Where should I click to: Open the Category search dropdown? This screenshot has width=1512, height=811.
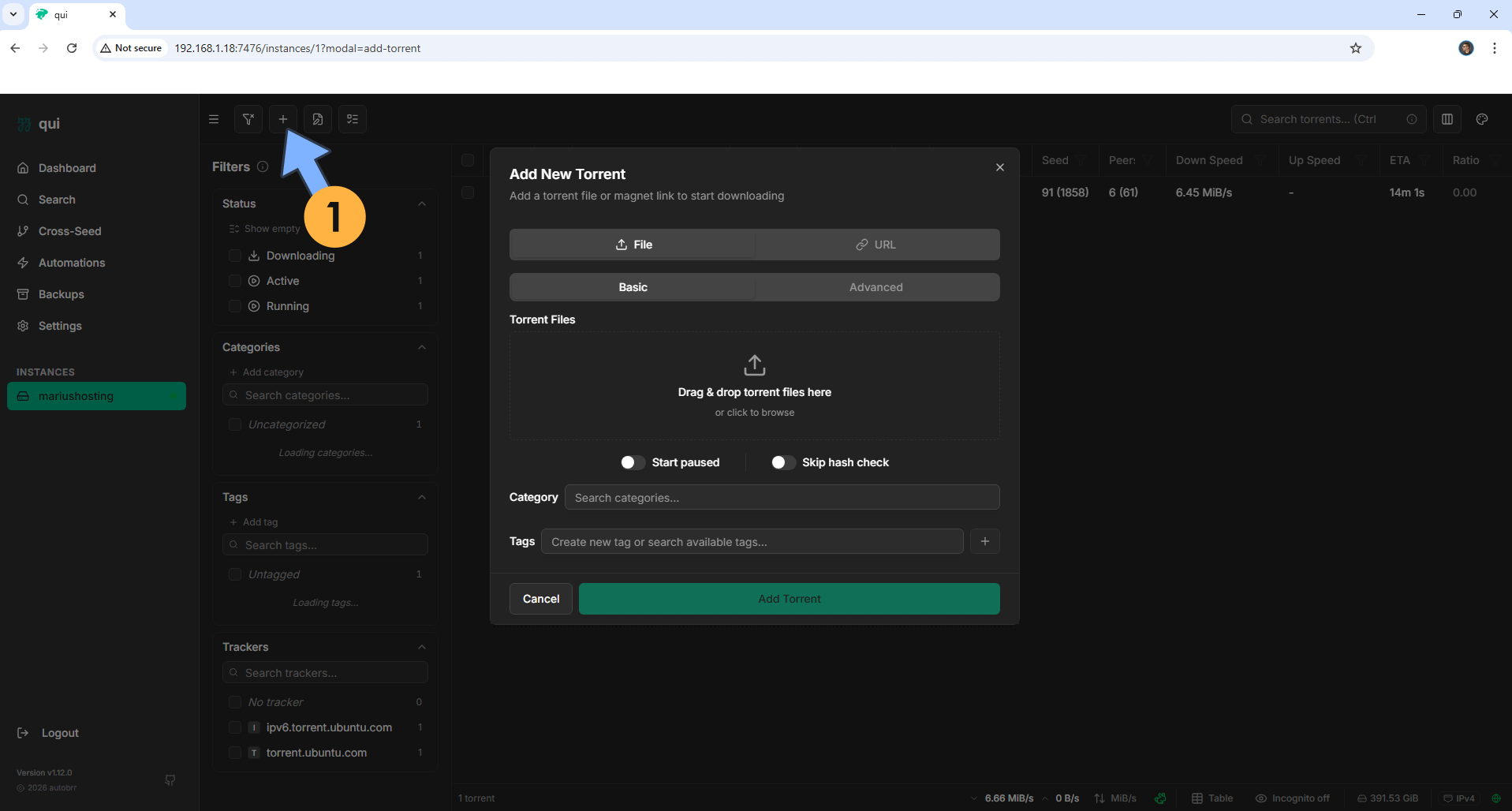[782, 498]
